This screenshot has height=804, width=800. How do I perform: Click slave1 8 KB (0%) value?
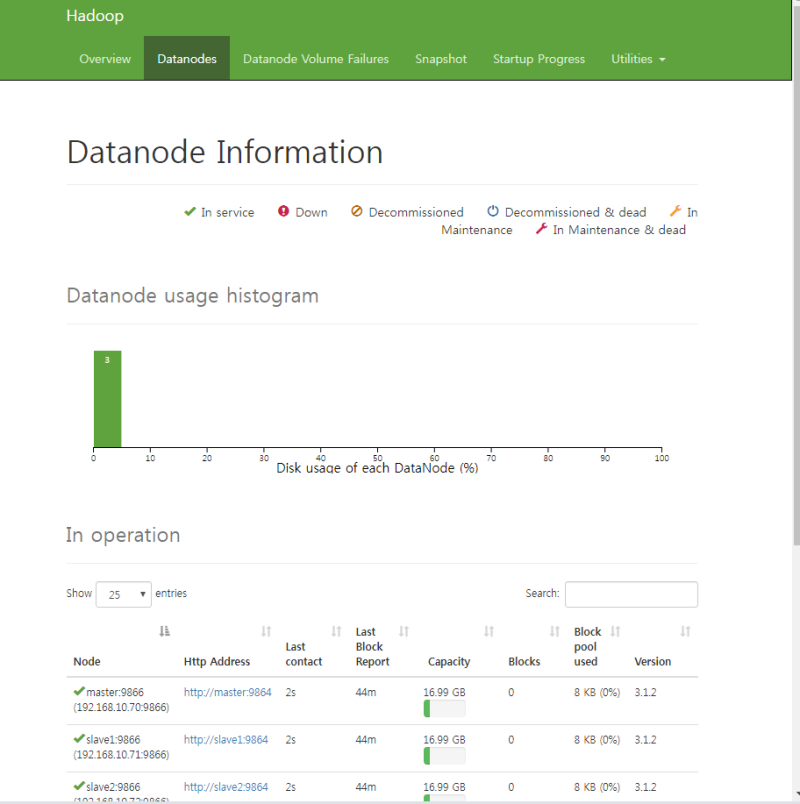pyautogui.click(x=597, y=739)
